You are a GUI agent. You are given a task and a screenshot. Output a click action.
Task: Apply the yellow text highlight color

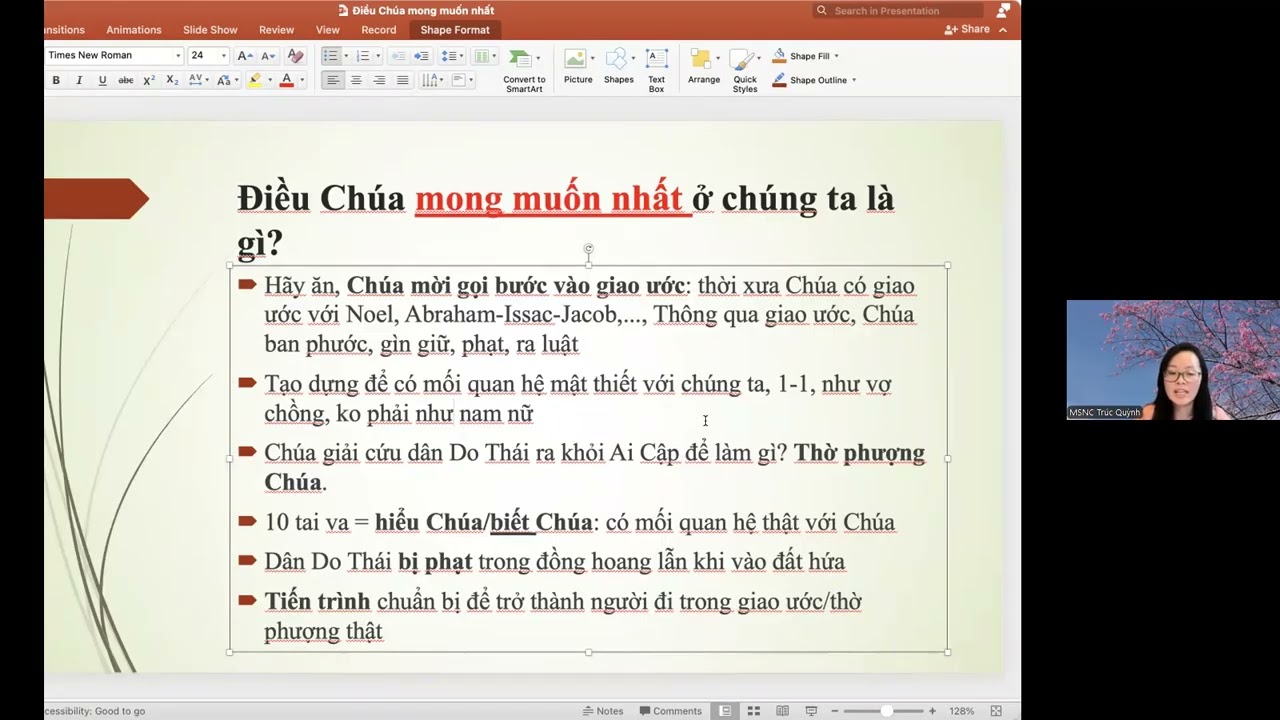254,80
